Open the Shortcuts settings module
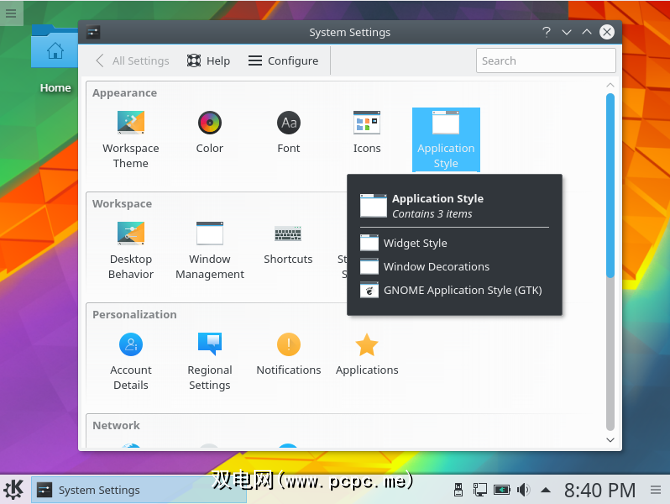 pos(288,243)
